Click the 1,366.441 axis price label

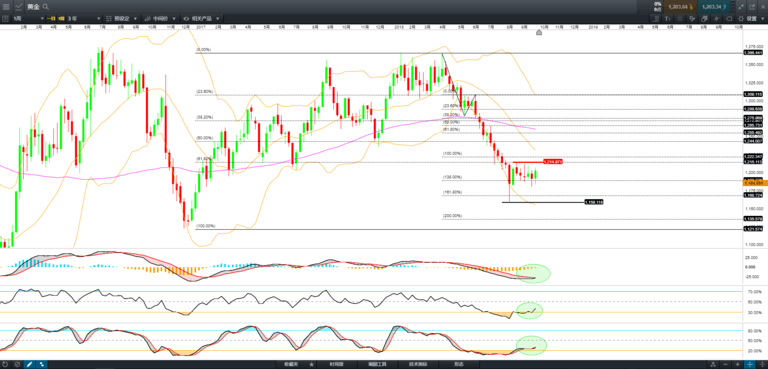click(x=753, y=53)
